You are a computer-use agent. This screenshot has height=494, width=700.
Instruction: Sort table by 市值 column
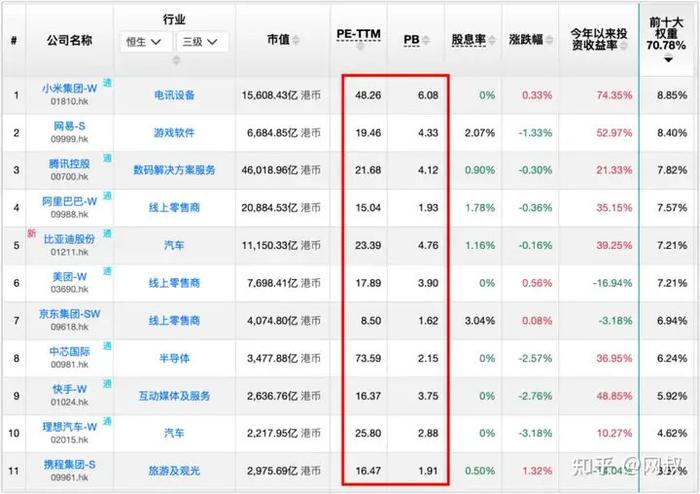(x=296, y=40)
